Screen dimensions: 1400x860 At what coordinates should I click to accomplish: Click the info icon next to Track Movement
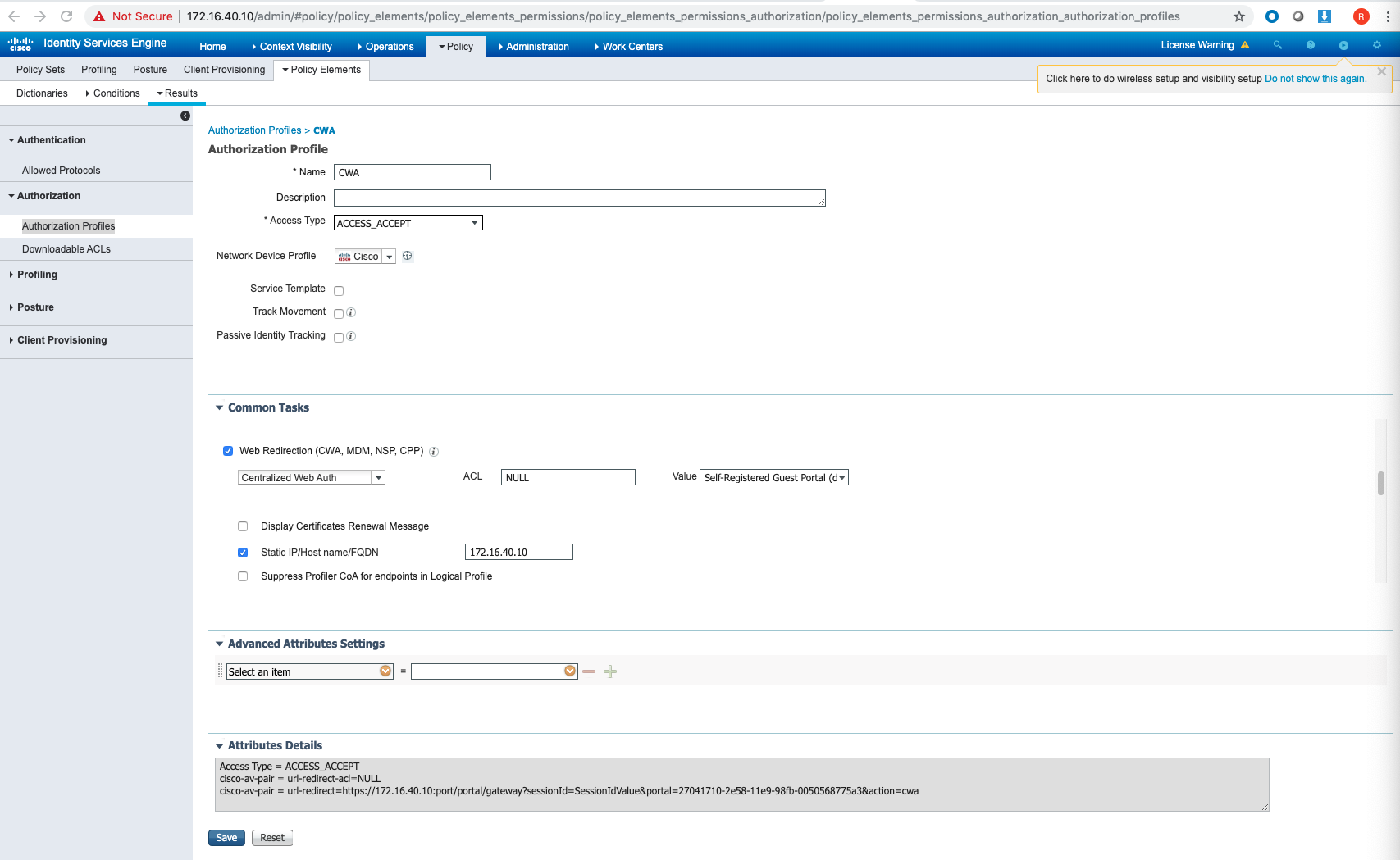pyautogui.click(x=351, y=312)
